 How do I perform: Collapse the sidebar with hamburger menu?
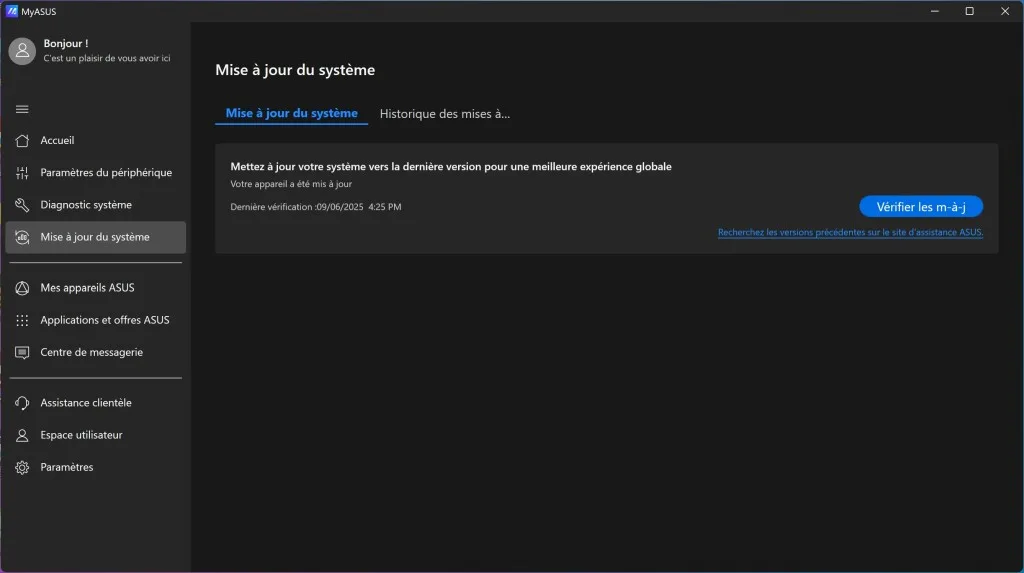[22, 109]
